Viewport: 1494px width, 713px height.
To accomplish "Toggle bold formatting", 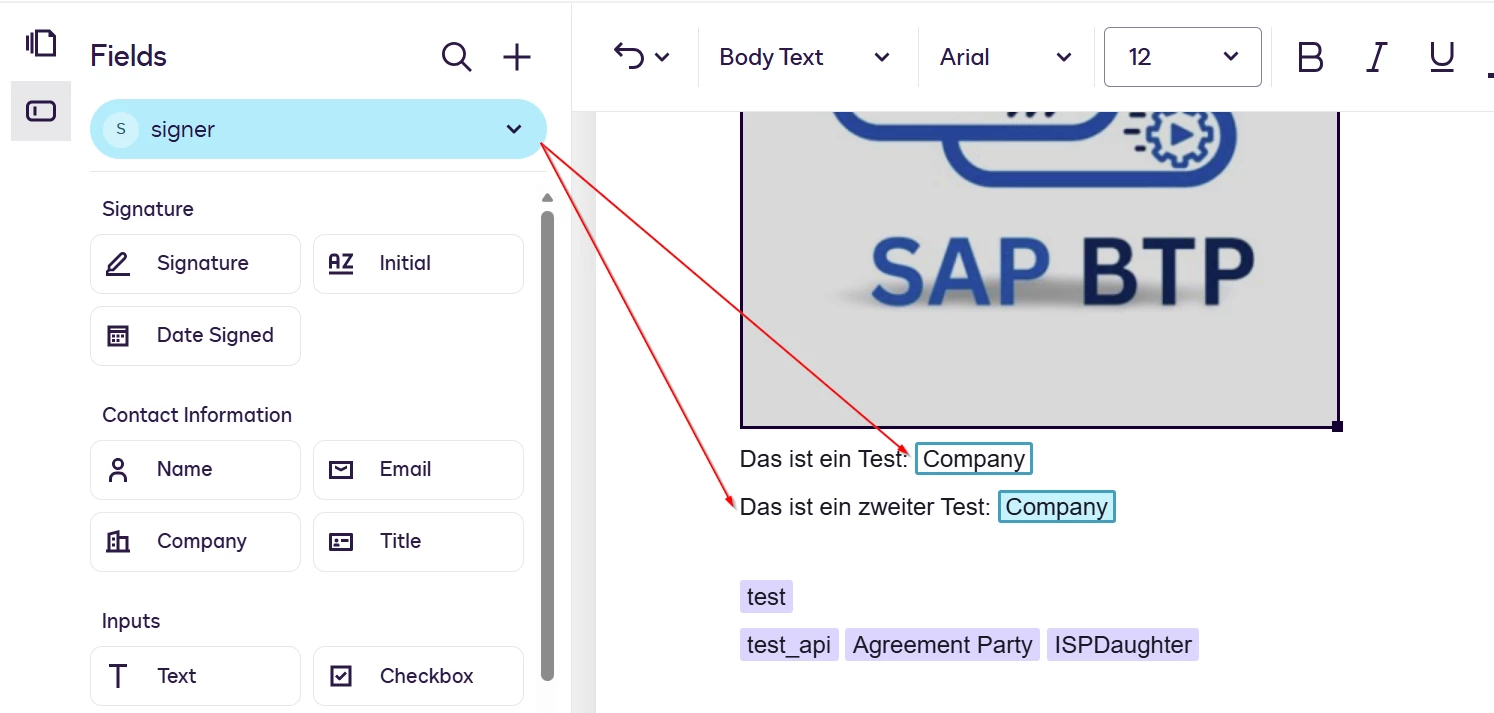I will tap(1310, 58).
